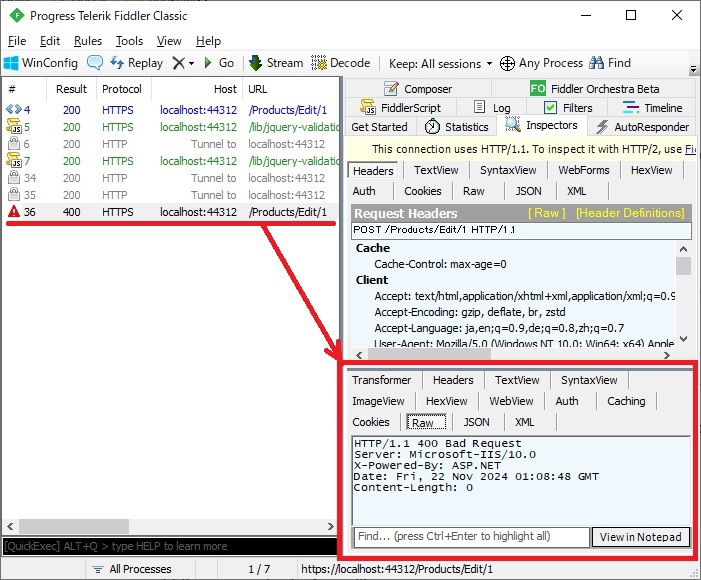Open the Fiddler Orchestra Beta tab
The width and height of the screenshot is (701, 580).
594,89
